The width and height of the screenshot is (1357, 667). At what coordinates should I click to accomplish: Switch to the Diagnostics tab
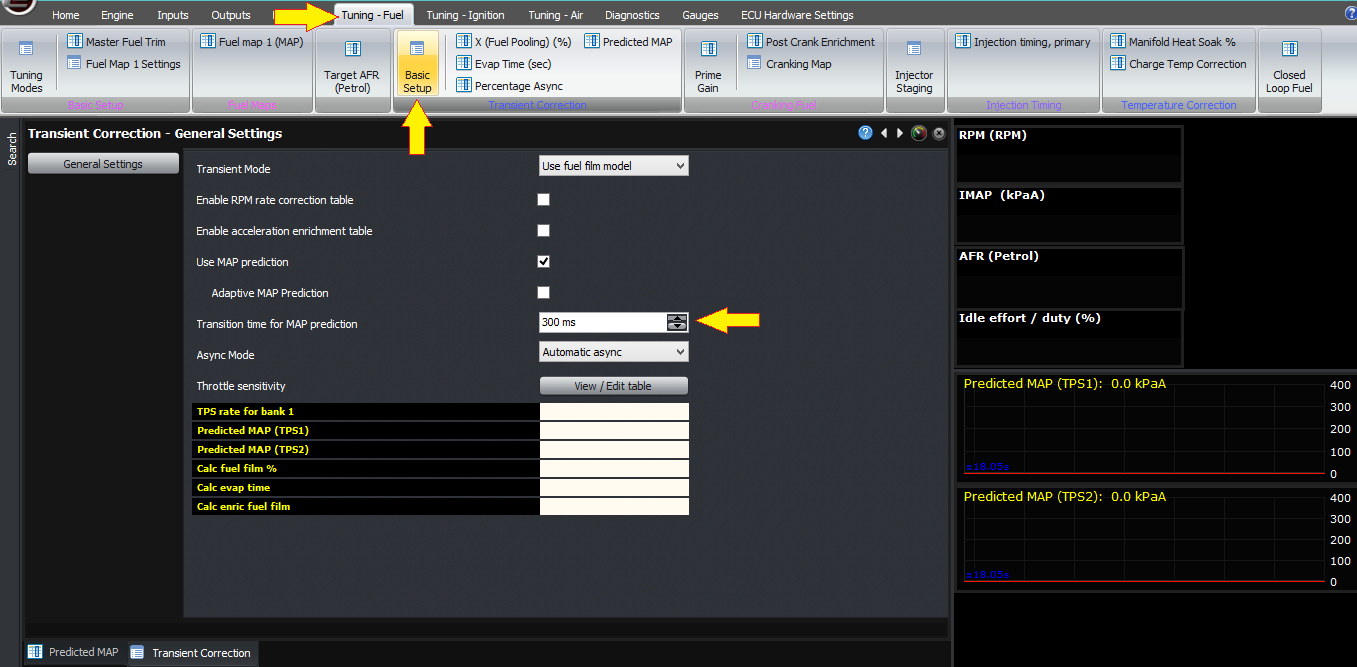pos(632,15)
